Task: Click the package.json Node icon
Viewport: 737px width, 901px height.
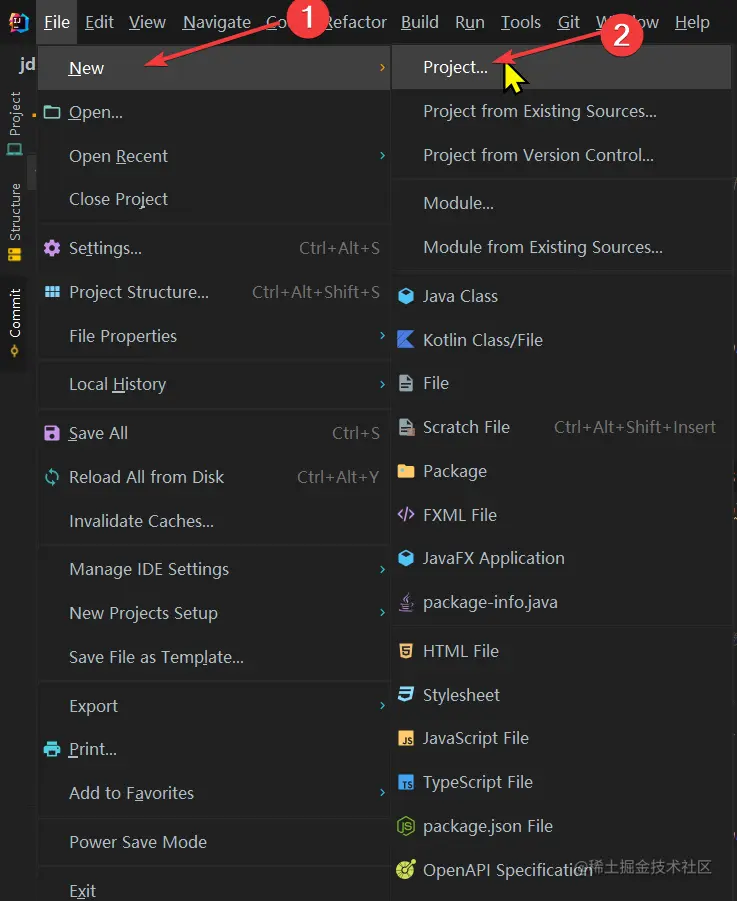Action: (x=406, y=826)
